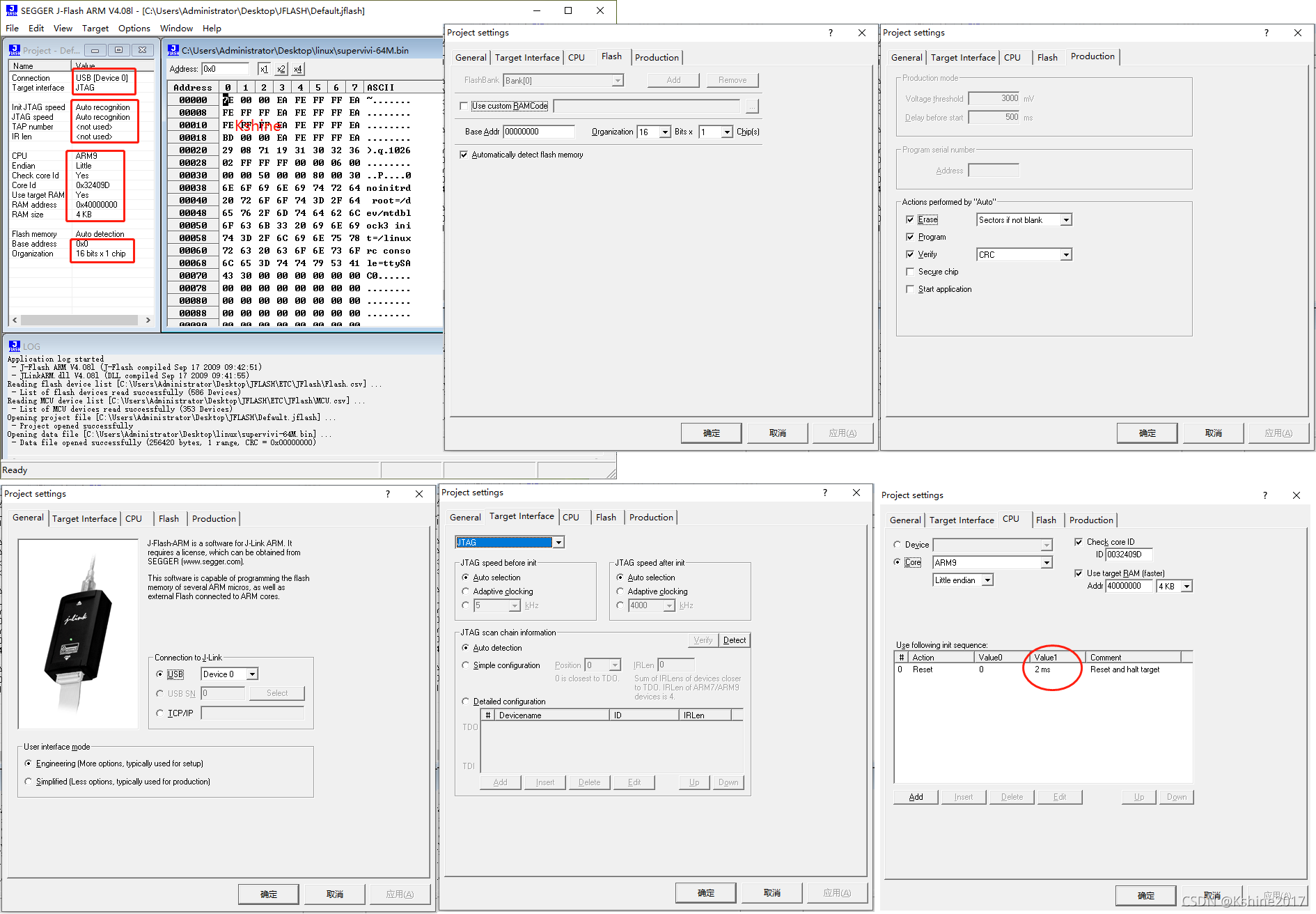Image resolution: width=1316 pixels, height=914 pixels.
Task: Click the project panel scroll-right arrow
Action: tap(148, 320)
